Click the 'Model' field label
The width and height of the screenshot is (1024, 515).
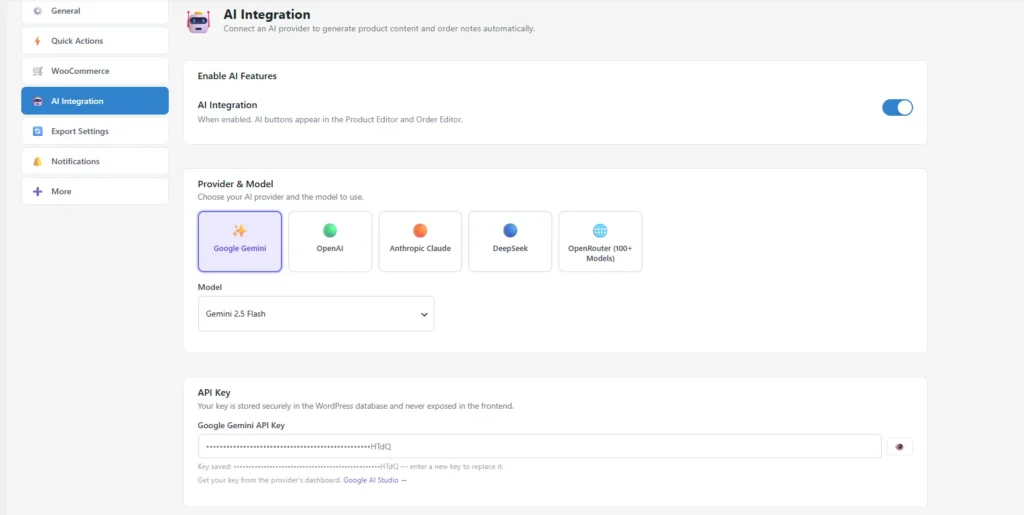[x=210, y=287]
